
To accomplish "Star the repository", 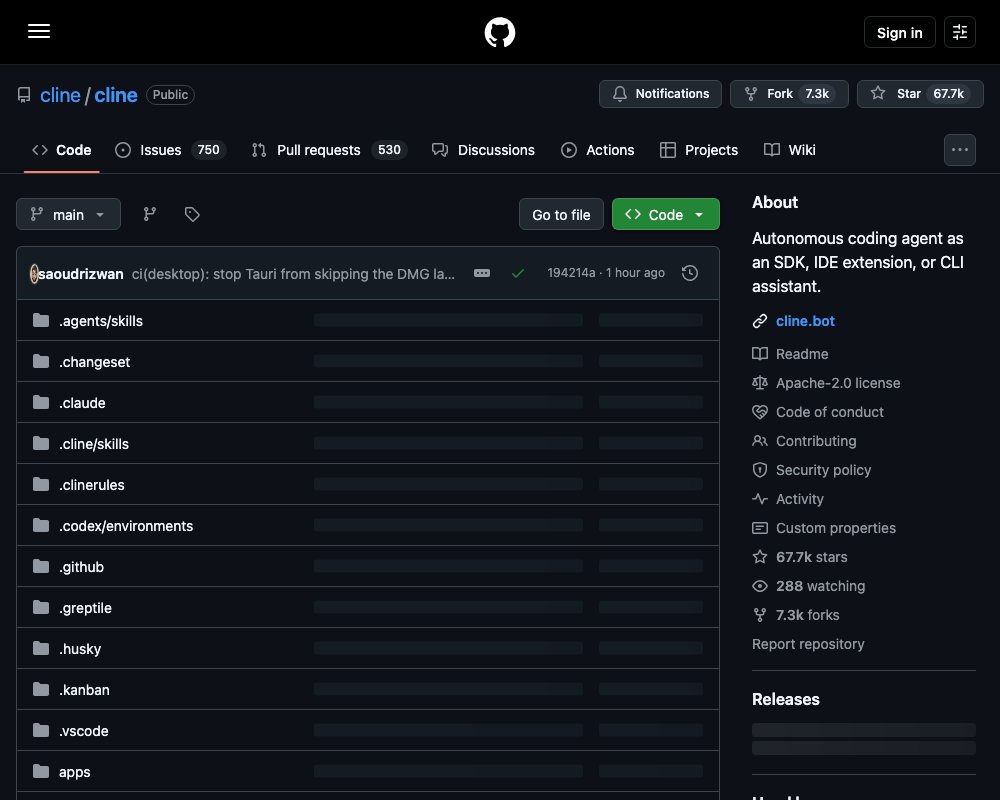I will 920,94.
